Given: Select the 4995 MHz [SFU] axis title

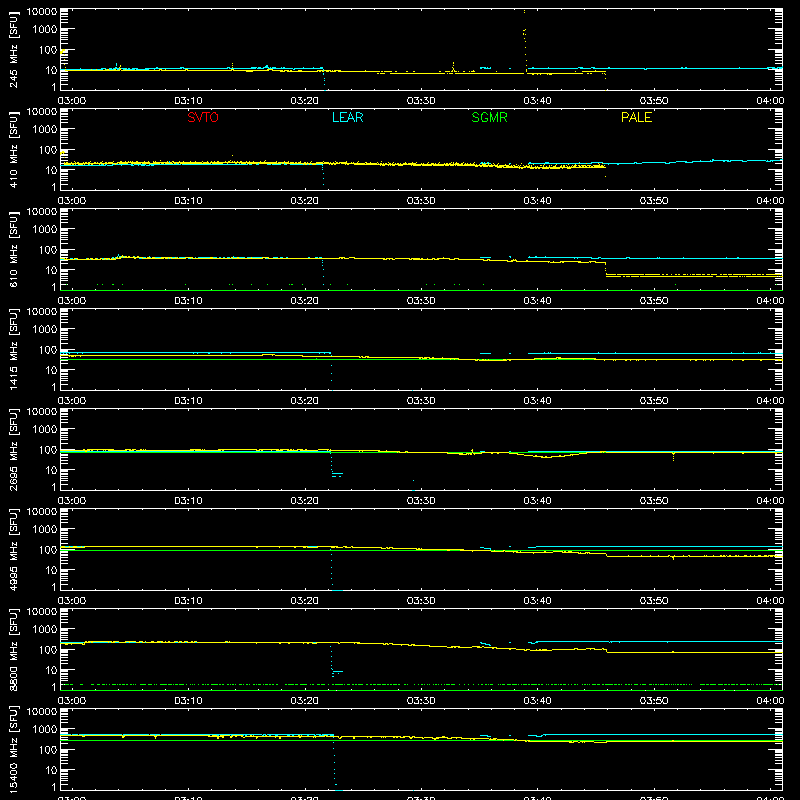Looking at the screenshot, I should (13, 549).
